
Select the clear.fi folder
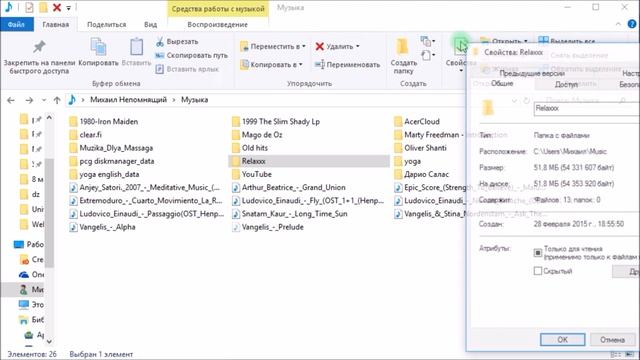click(x=85, y=135)
